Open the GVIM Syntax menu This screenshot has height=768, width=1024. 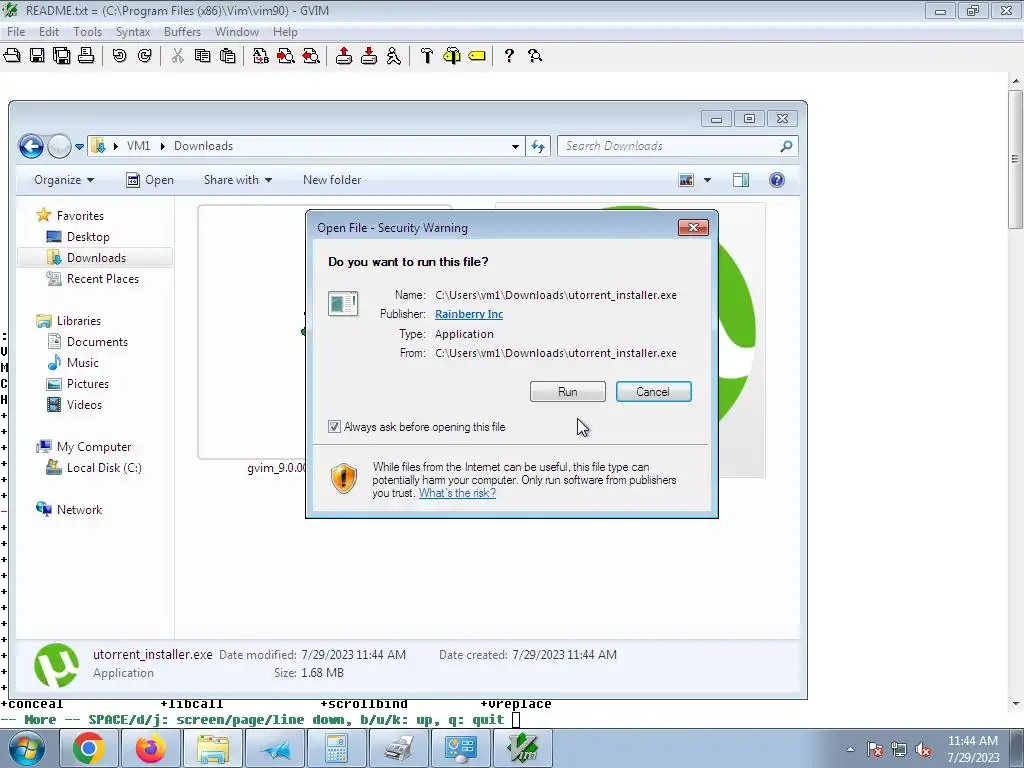(x=133, y=32)
